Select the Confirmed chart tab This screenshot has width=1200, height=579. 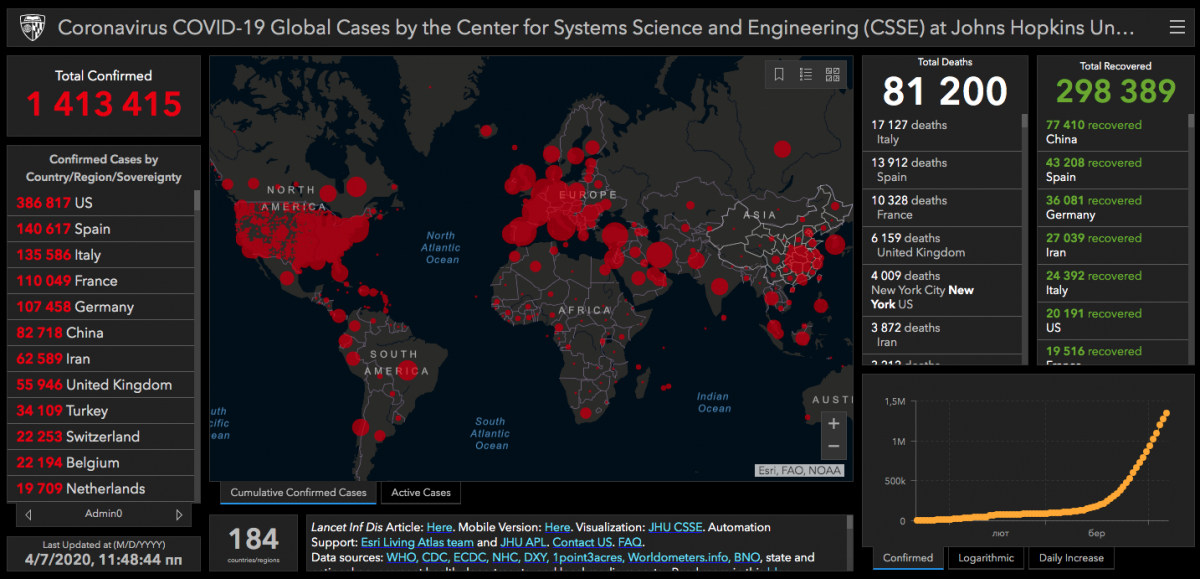pos(908,558)
